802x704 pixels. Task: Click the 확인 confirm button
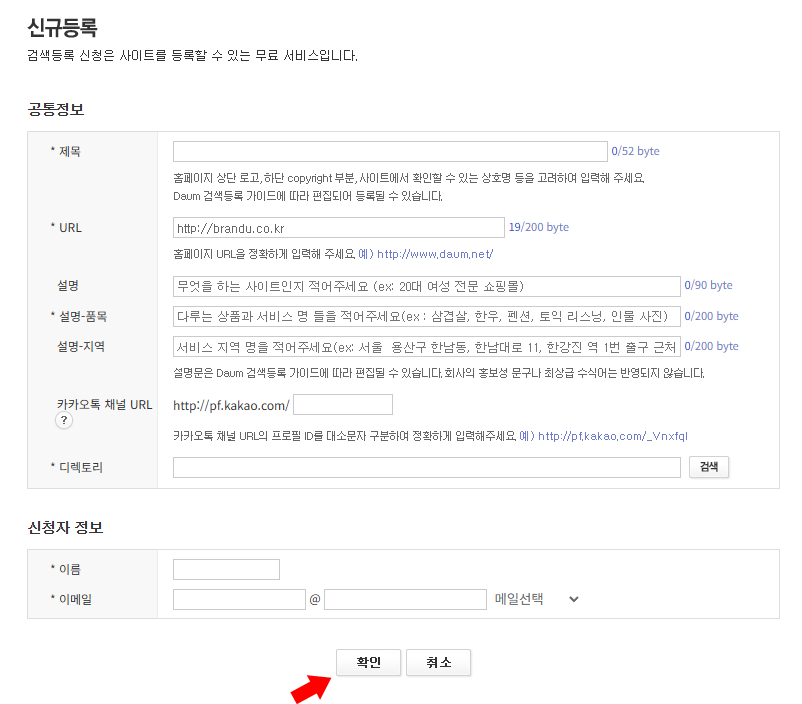368,662
